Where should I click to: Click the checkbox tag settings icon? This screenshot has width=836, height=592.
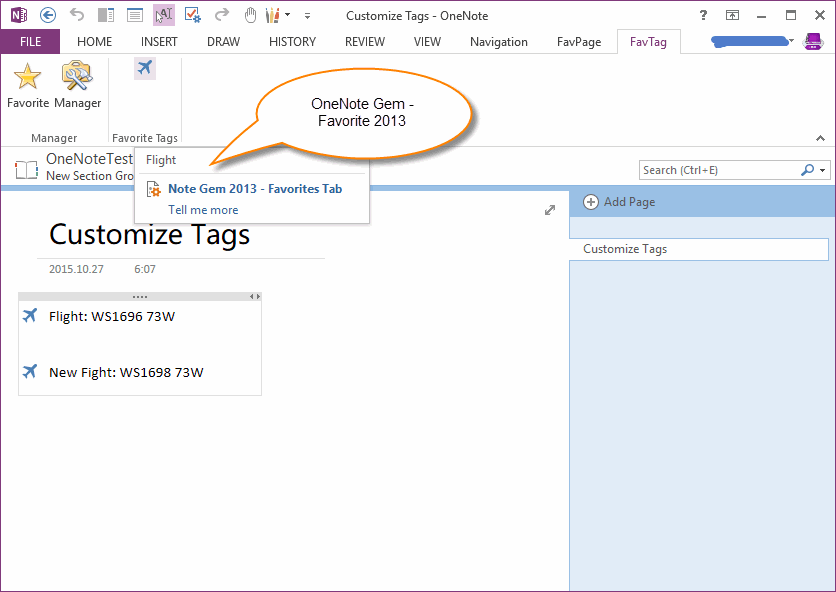192,15
